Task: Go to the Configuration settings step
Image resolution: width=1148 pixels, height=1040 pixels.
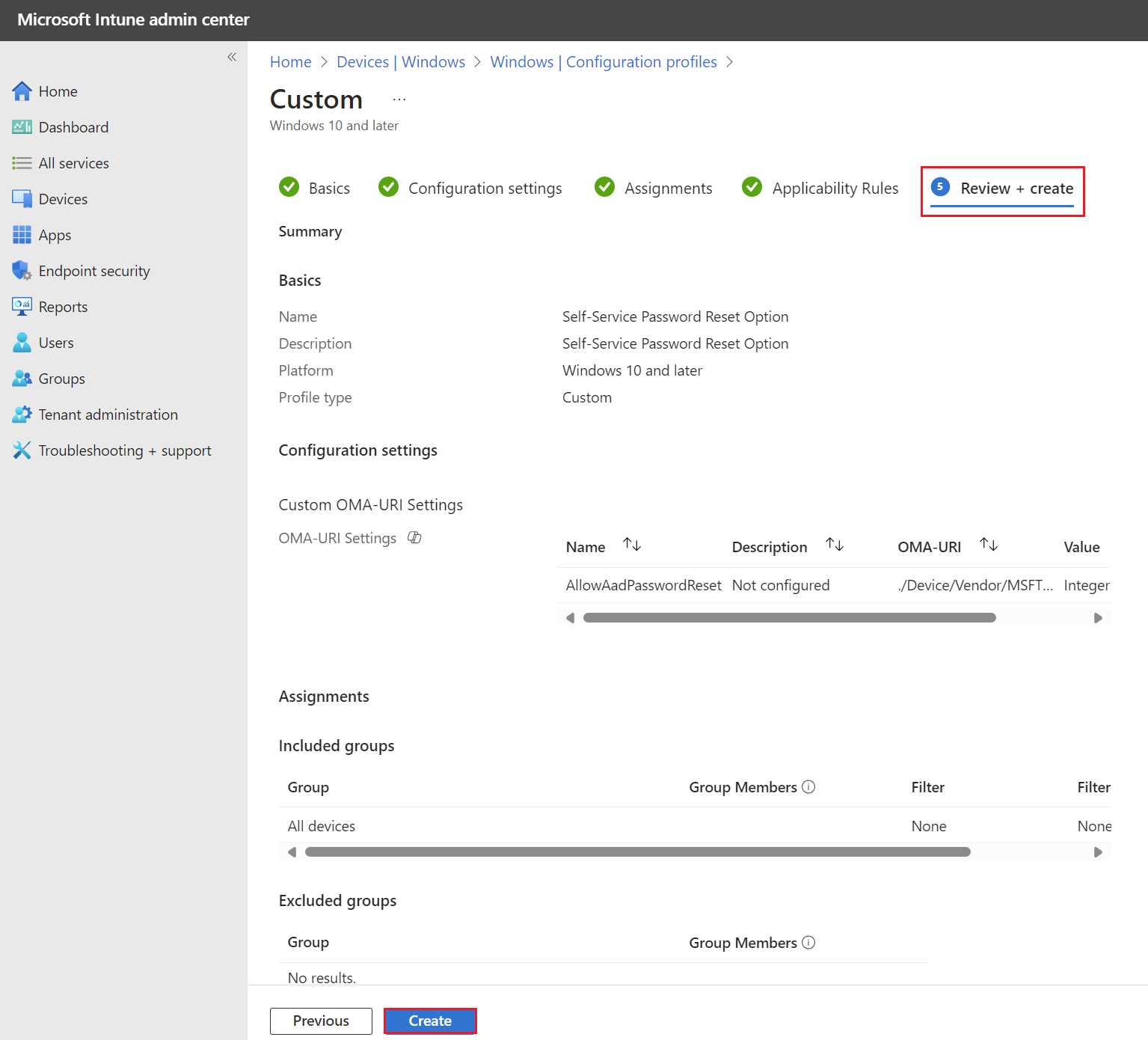Action: [470, 188]
